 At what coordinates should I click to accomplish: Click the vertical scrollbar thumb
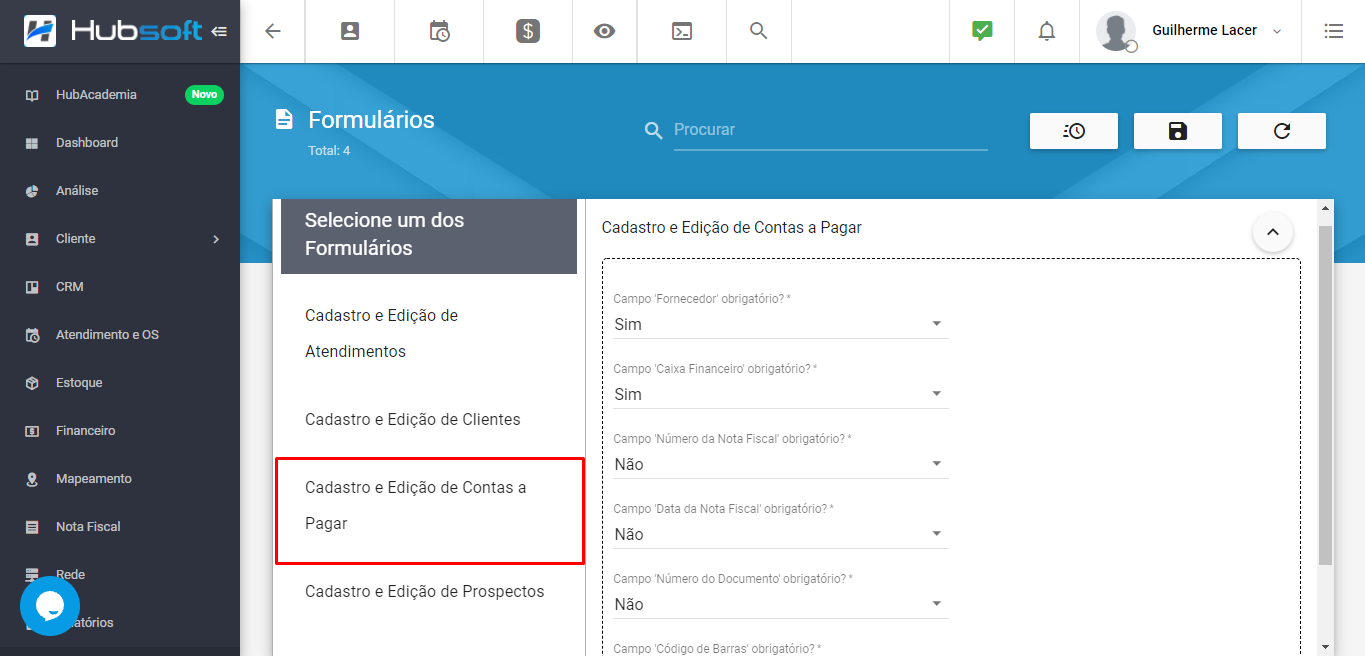click(1325, 396)
